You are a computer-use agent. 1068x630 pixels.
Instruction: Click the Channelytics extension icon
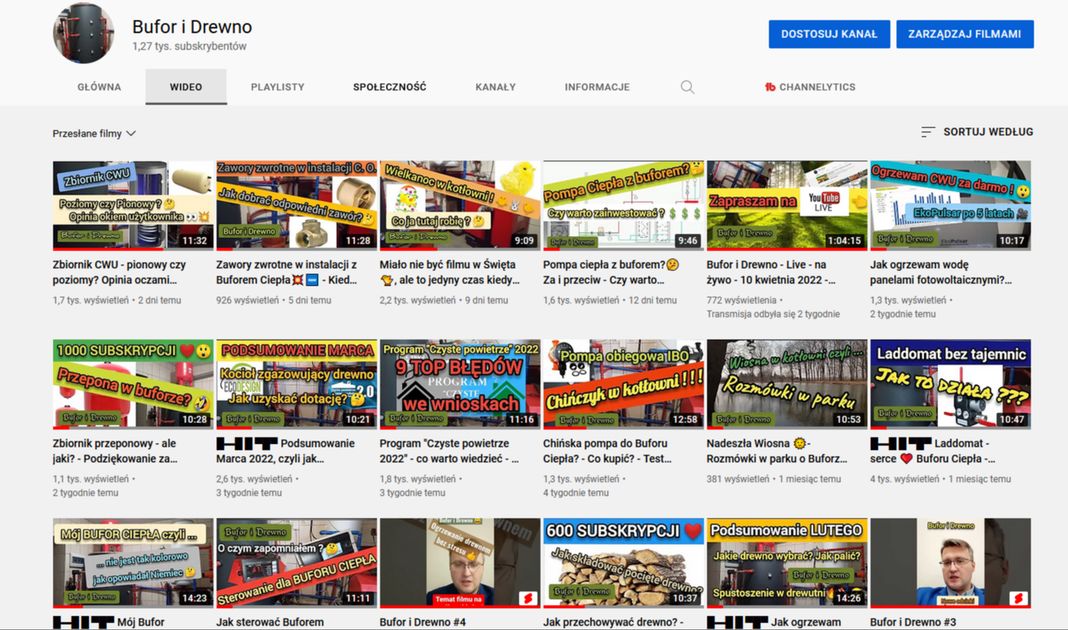770,87
